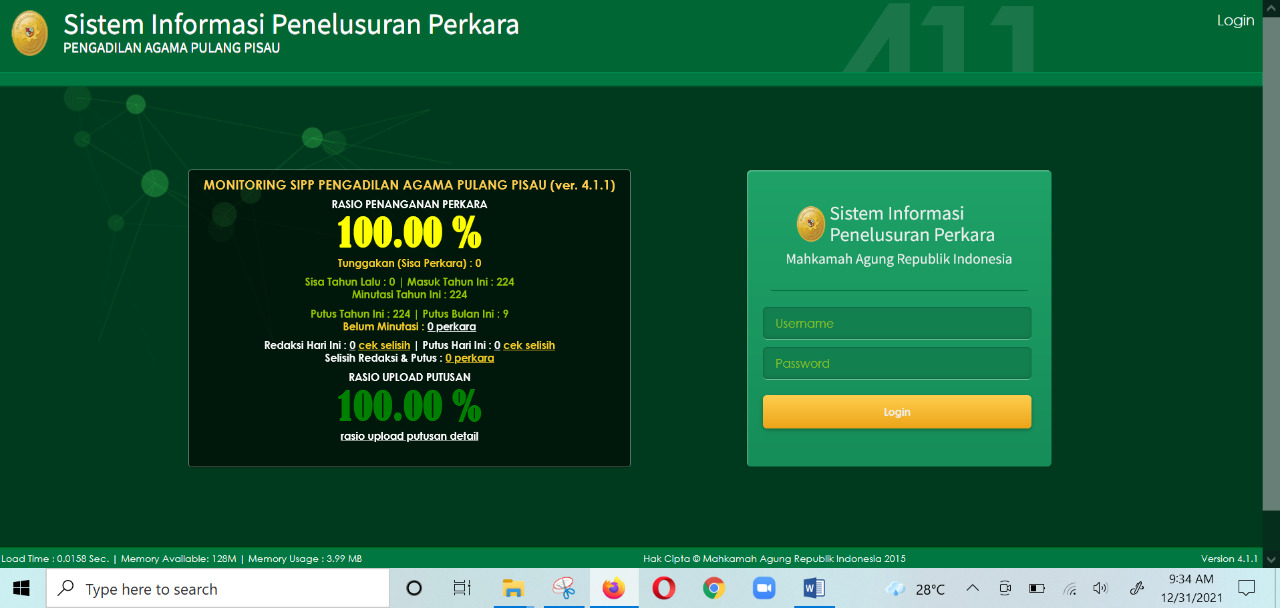The image size is (1280, 608).
Task: Click the Task View taskbar icon
Action: coord(461,588)
